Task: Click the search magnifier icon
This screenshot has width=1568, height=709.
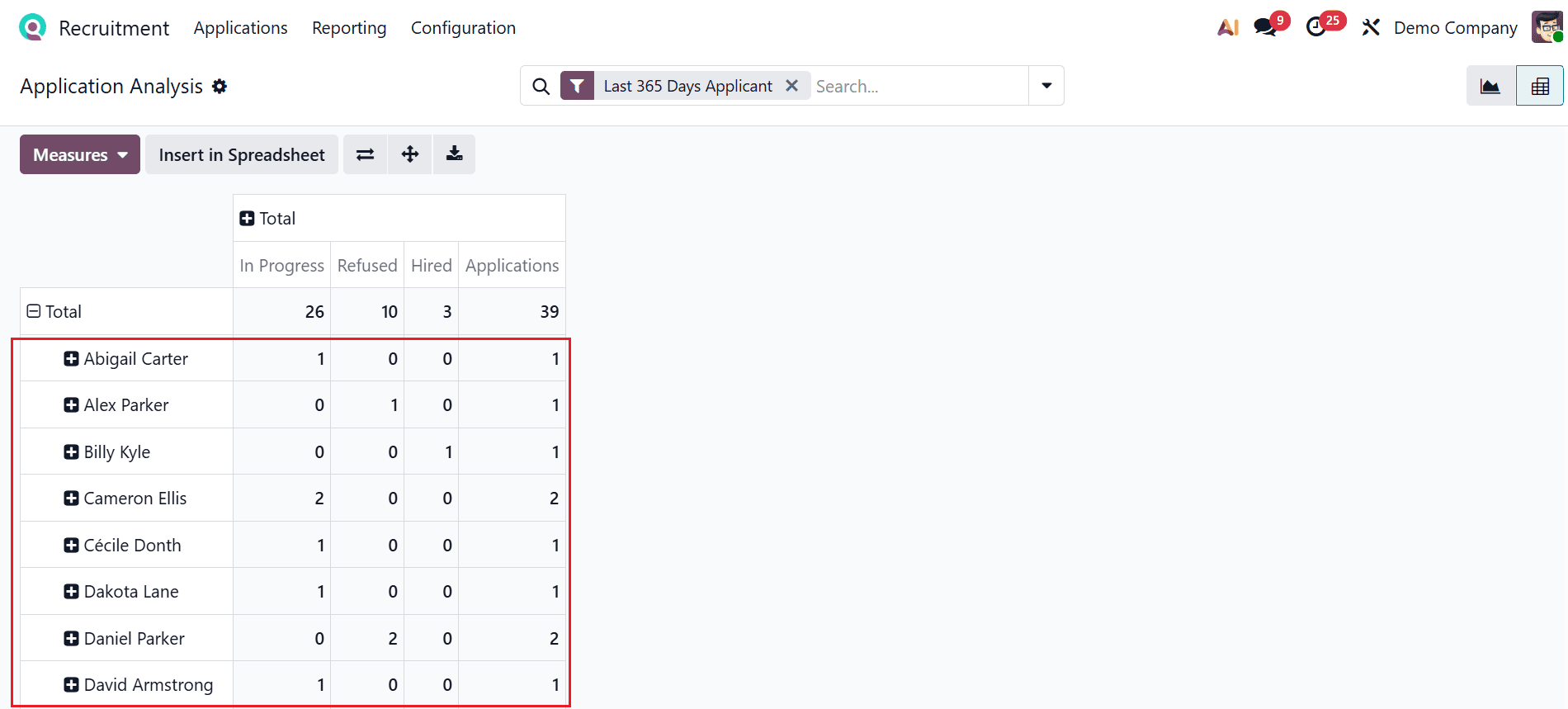Action: point(541,85)
